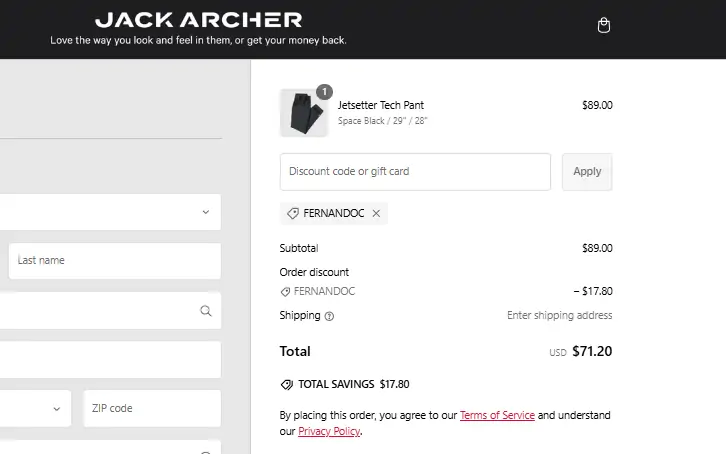The image size is (726, 454).
Task: Select the Jetsetter Tech Pant product name
Action: (381, 105)
